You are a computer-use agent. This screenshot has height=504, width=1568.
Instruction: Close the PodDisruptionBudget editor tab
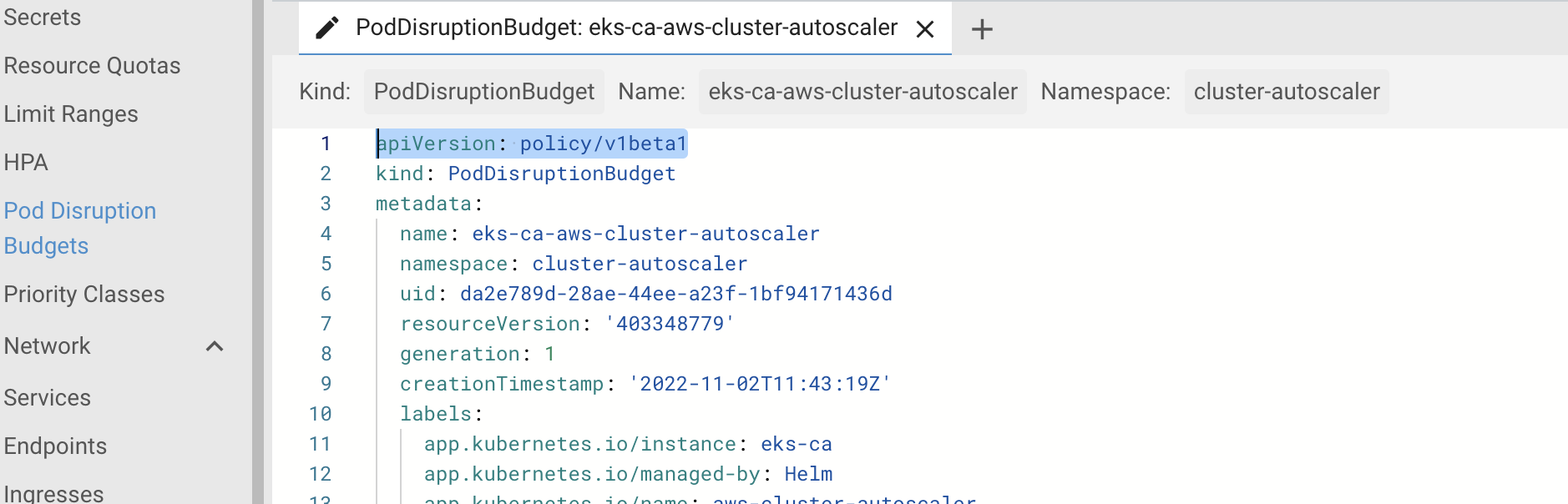coord(925,28)
